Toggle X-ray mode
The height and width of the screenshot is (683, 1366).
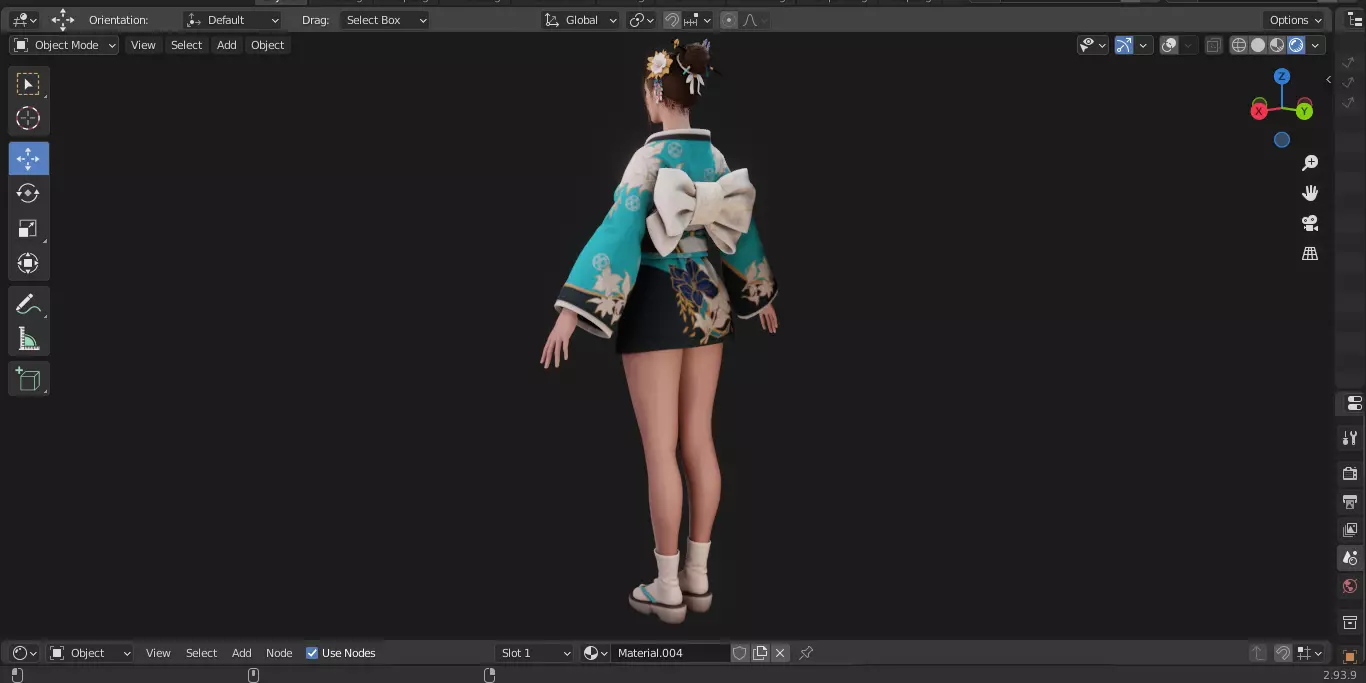[1213, 45]
